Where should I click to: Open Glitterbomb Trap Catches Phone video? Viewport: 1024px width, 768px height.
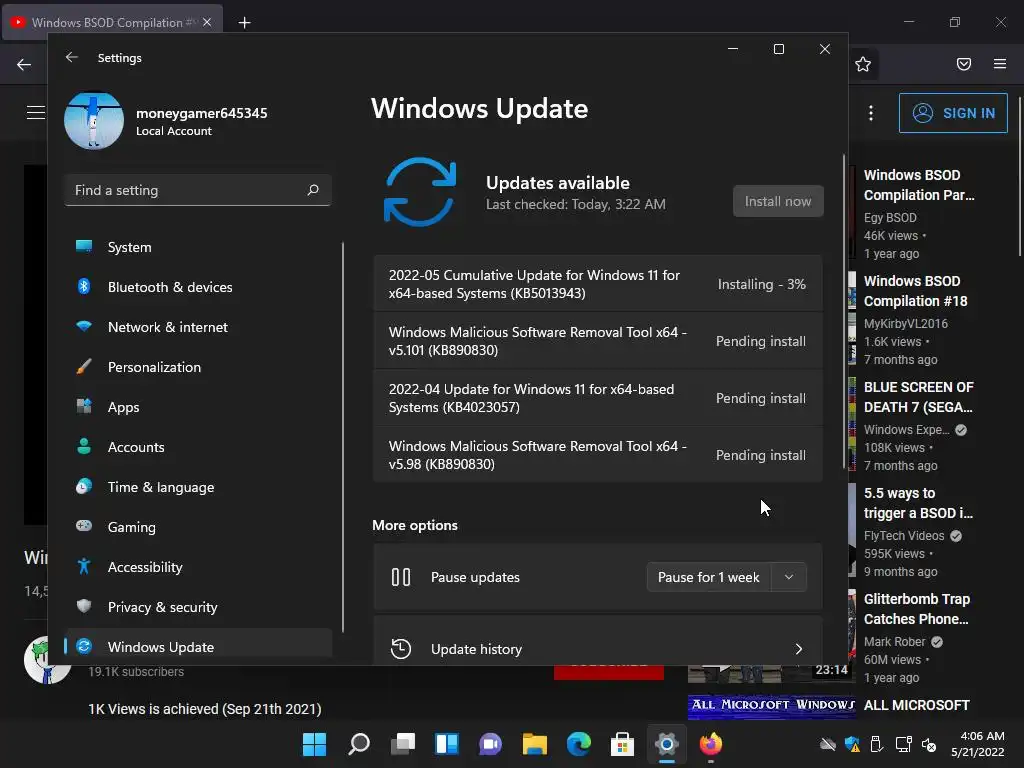point(916,609)
